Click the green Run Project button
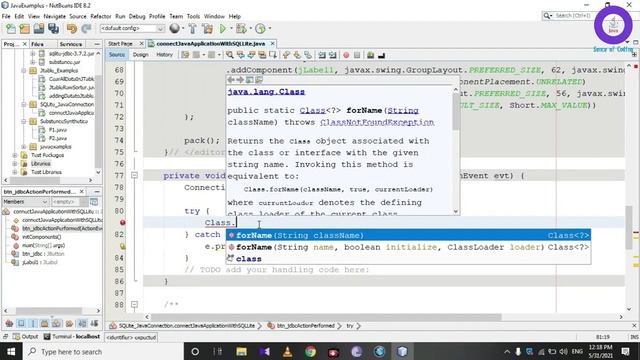The height and width of the screenshot is (360, 640). click(222, 29)
